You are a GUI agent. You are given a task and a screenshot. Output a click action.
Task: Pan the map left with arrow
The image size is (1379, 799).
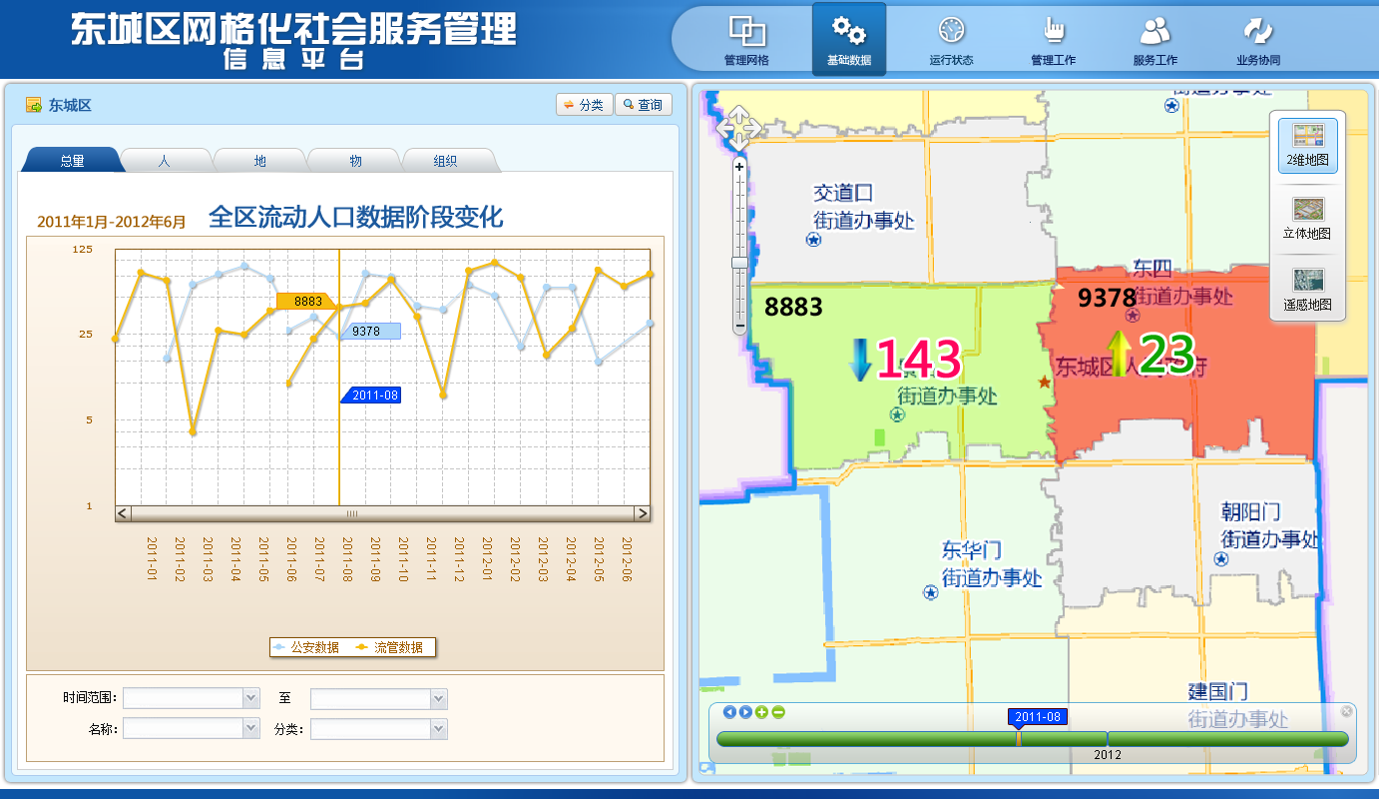(724, 129)
